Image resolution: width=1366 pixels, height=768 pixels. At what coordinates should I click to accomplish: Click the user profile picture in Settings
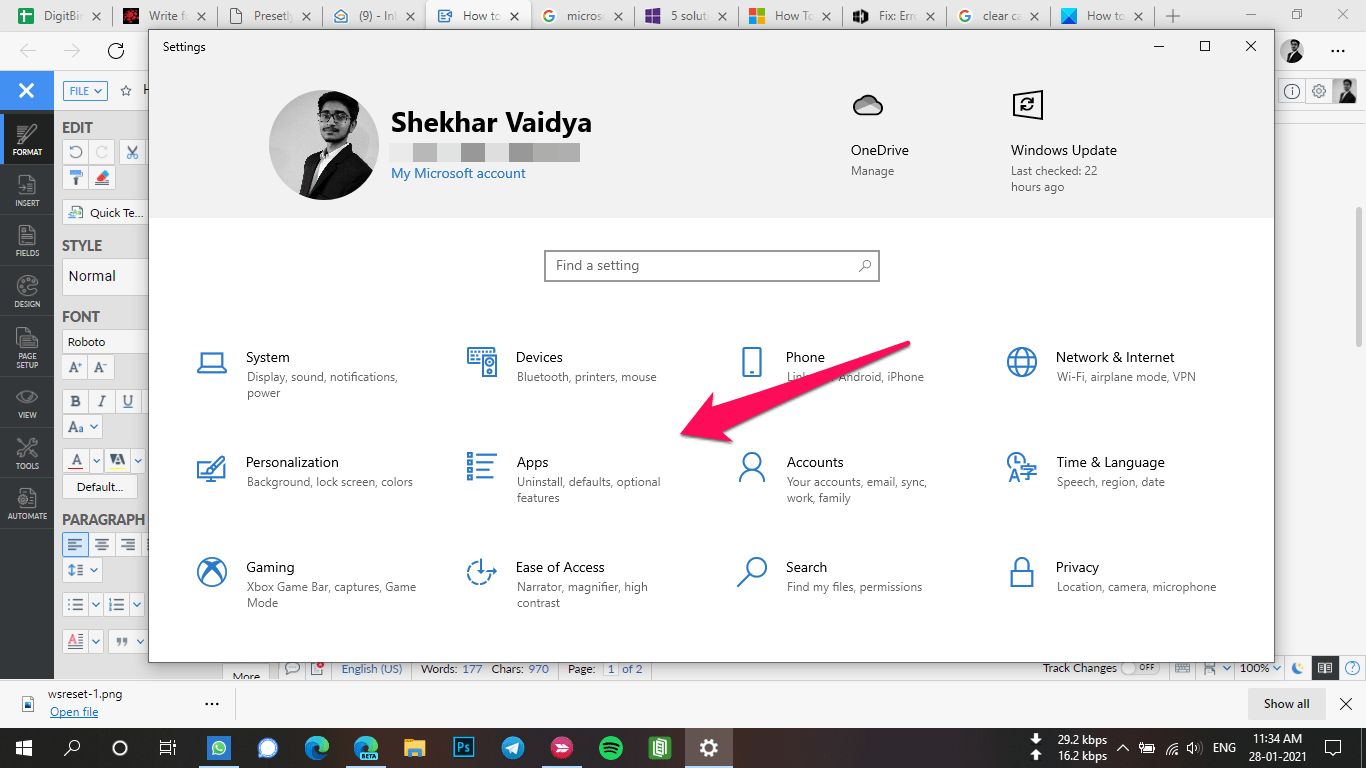324,145
